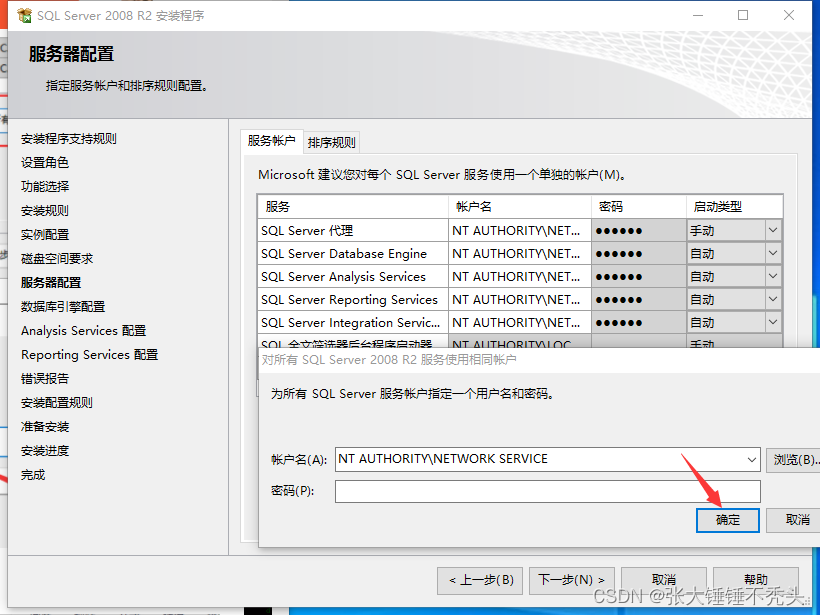
Task: Click the 帐户名 column header
Action: pyautogui.click(x=520, y=207)
